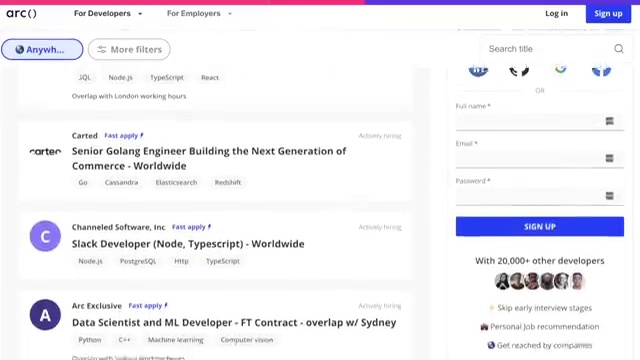Select TypeScript tag on Slack Developer job
640x360 pixels.
222,261
